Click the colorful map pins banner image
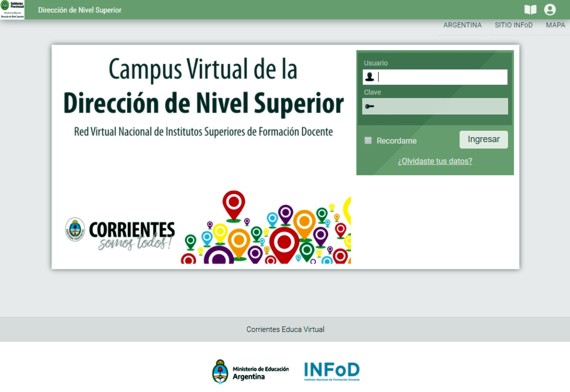Image resolution: width=570 pixels, height=392 pixels. pos(266,227)
